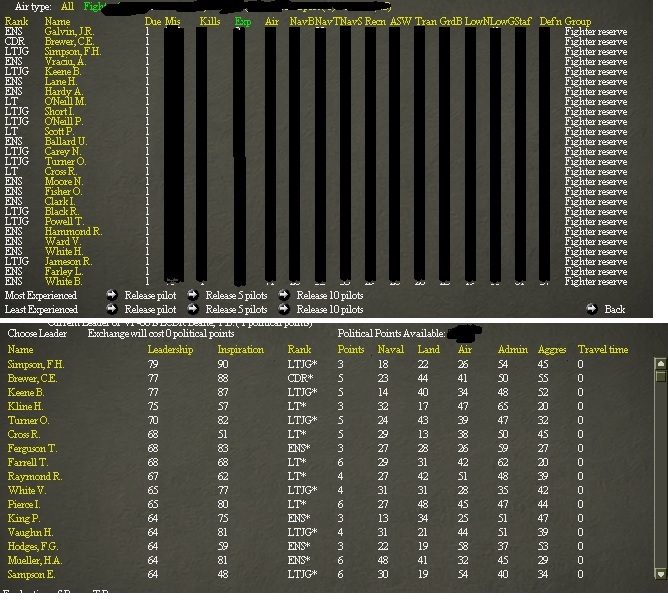
Task: Select pilot Scott P. in reserve list
Action: pyautogui.click(x=59, y=132)
